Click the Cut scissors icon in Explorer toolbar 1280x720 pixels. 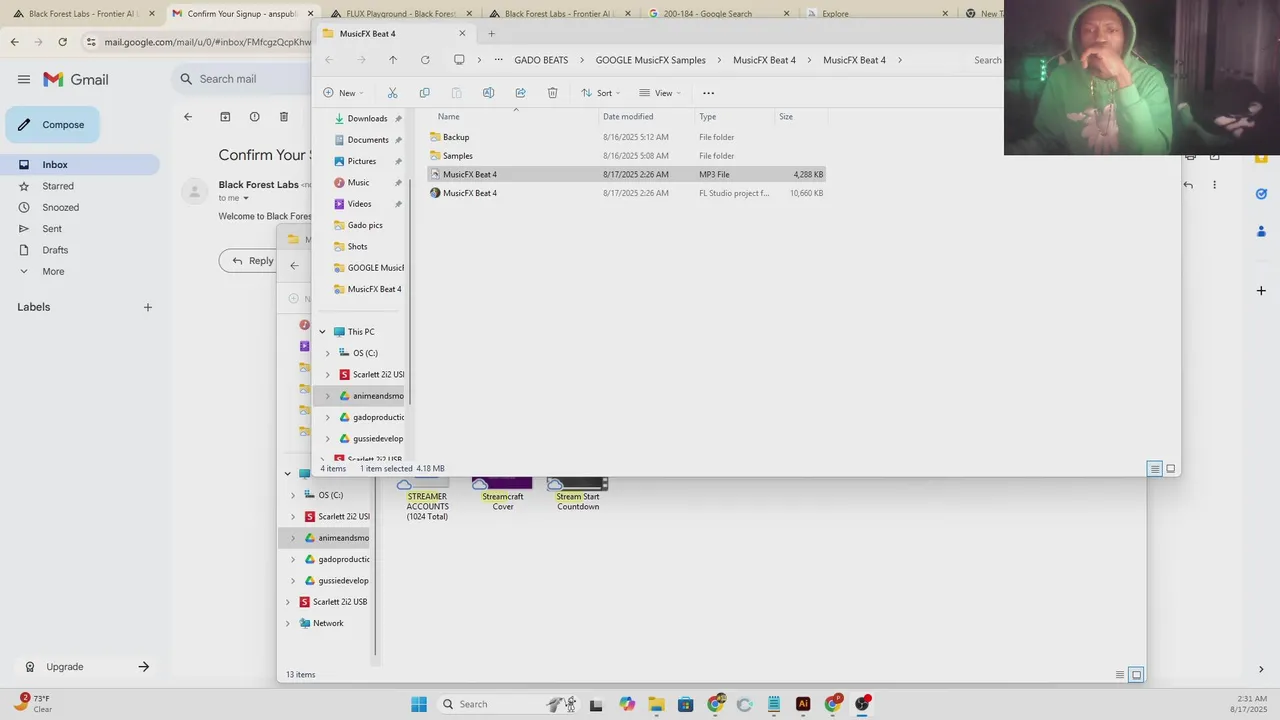392,93
